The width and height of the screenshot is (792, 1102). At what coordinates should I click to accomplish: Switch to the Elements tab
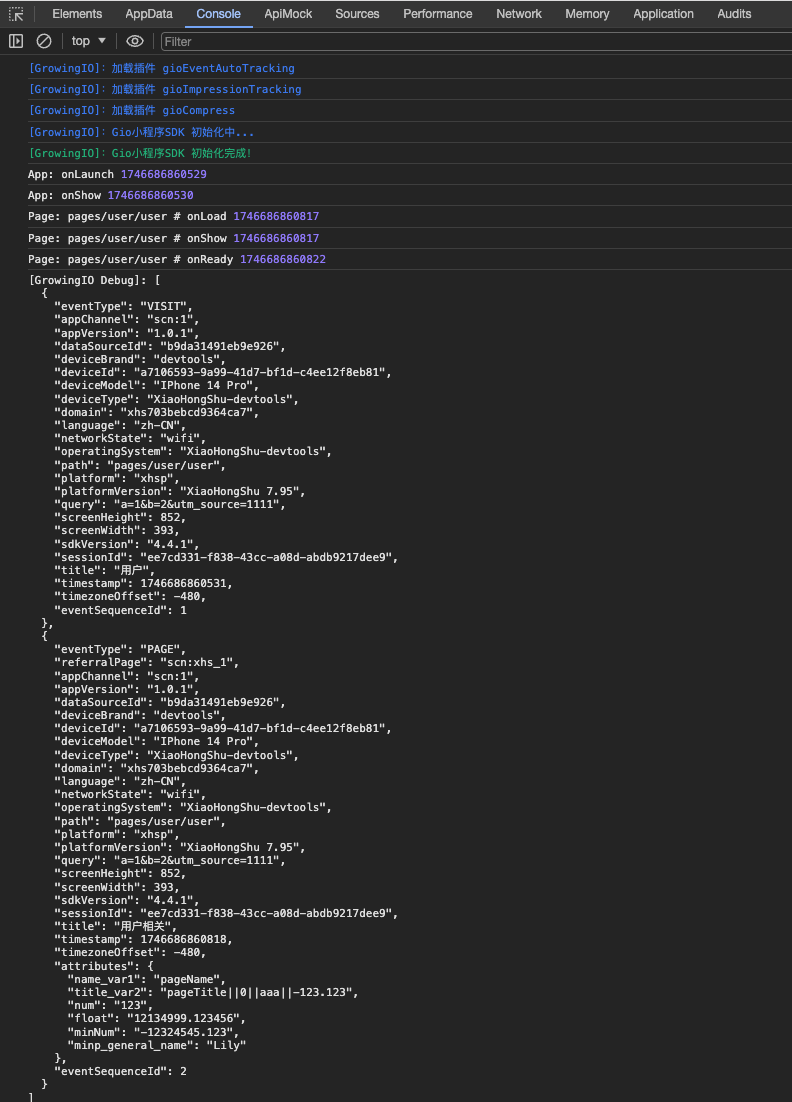click(77, 14)
